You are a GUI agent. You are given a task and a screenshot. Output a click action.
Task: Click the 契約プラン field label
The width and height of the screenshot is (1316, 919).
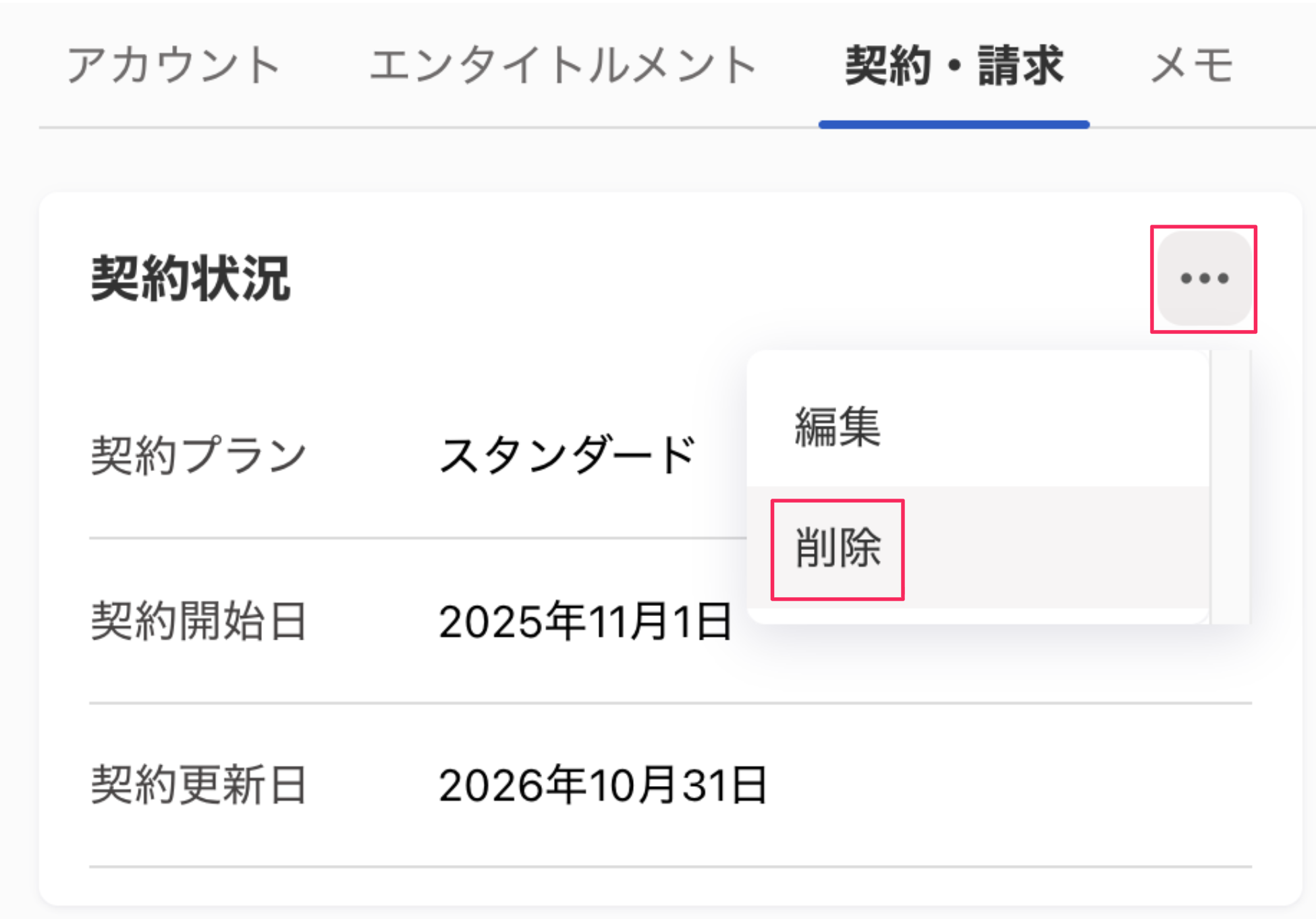pyautogui.click(x=198, y=455)
